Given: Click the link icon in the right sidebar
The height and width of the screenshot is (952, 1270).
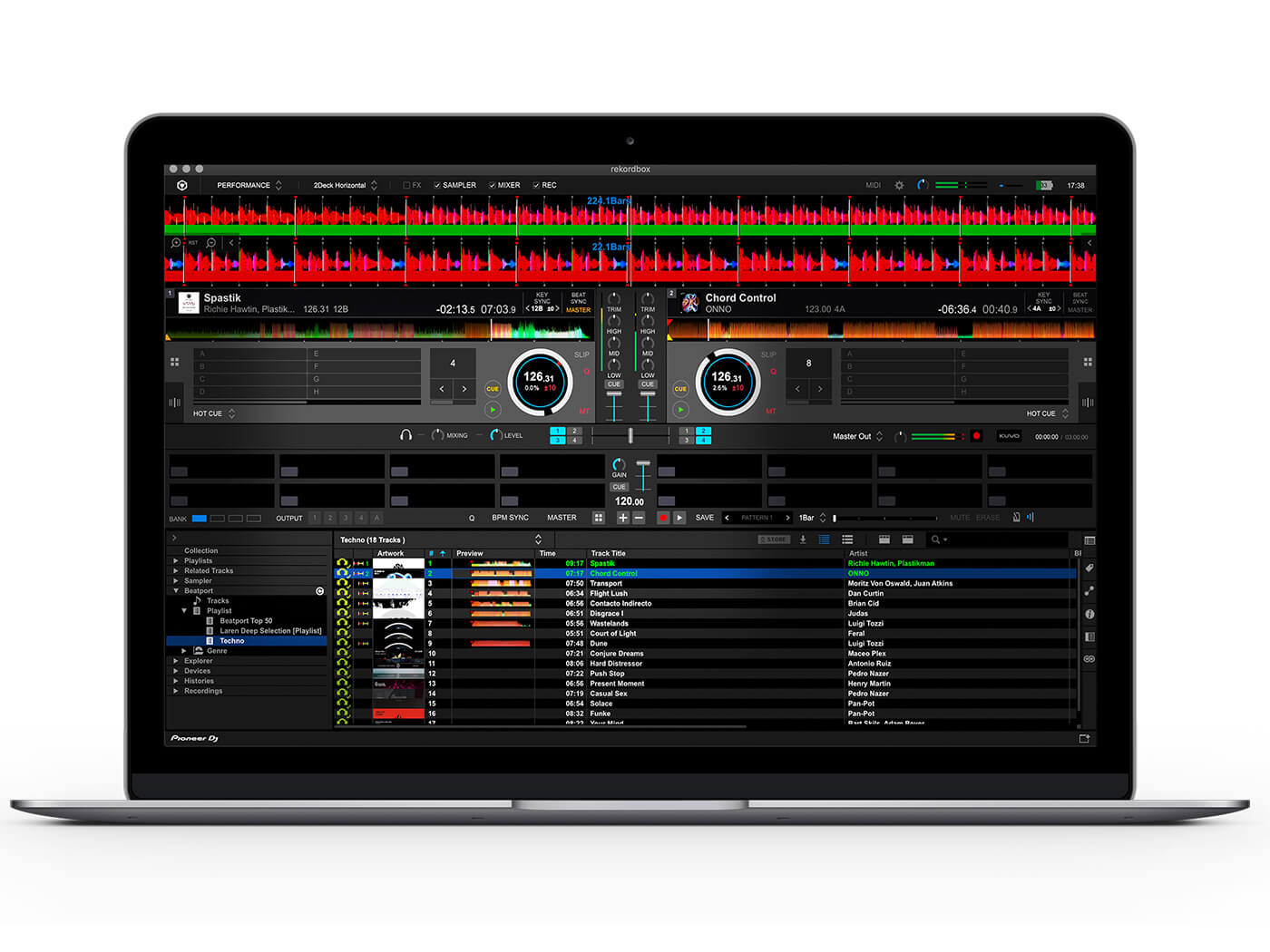Looking at the screenshot, I should coord(1089,659).
